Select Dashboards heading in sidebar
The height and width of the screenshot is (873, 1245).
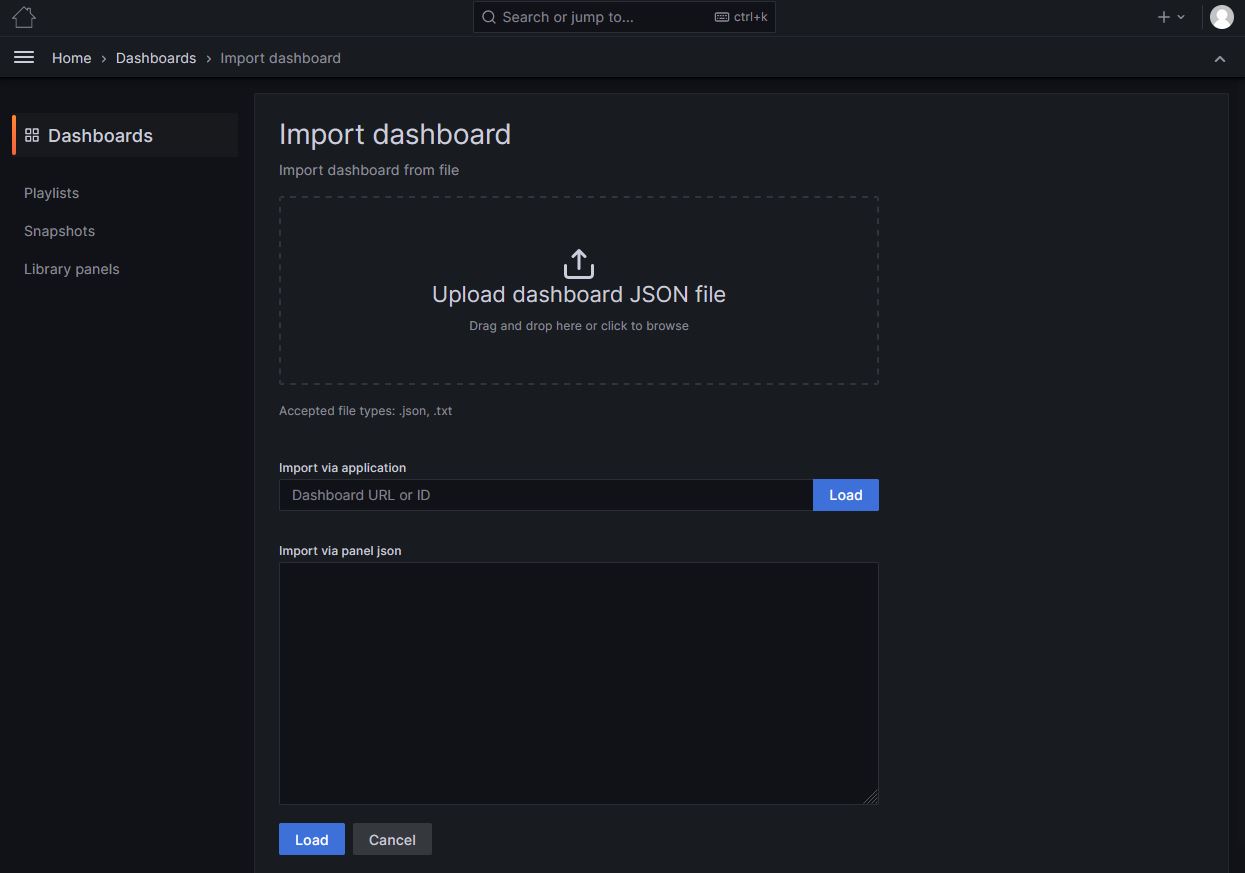click(x=100, y=136)
